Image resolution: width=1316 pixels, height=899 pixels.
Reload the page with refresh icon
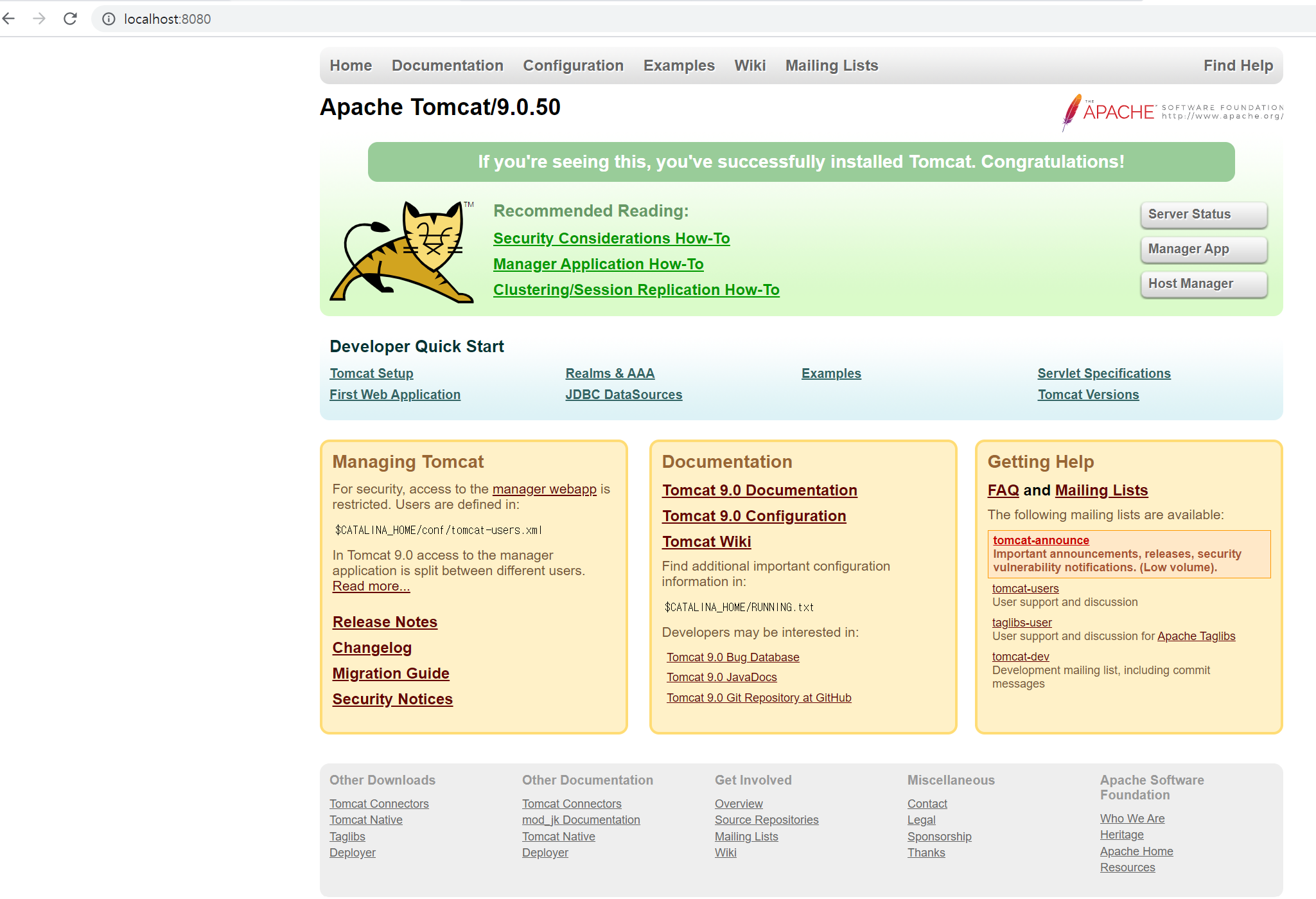[70, 19]
